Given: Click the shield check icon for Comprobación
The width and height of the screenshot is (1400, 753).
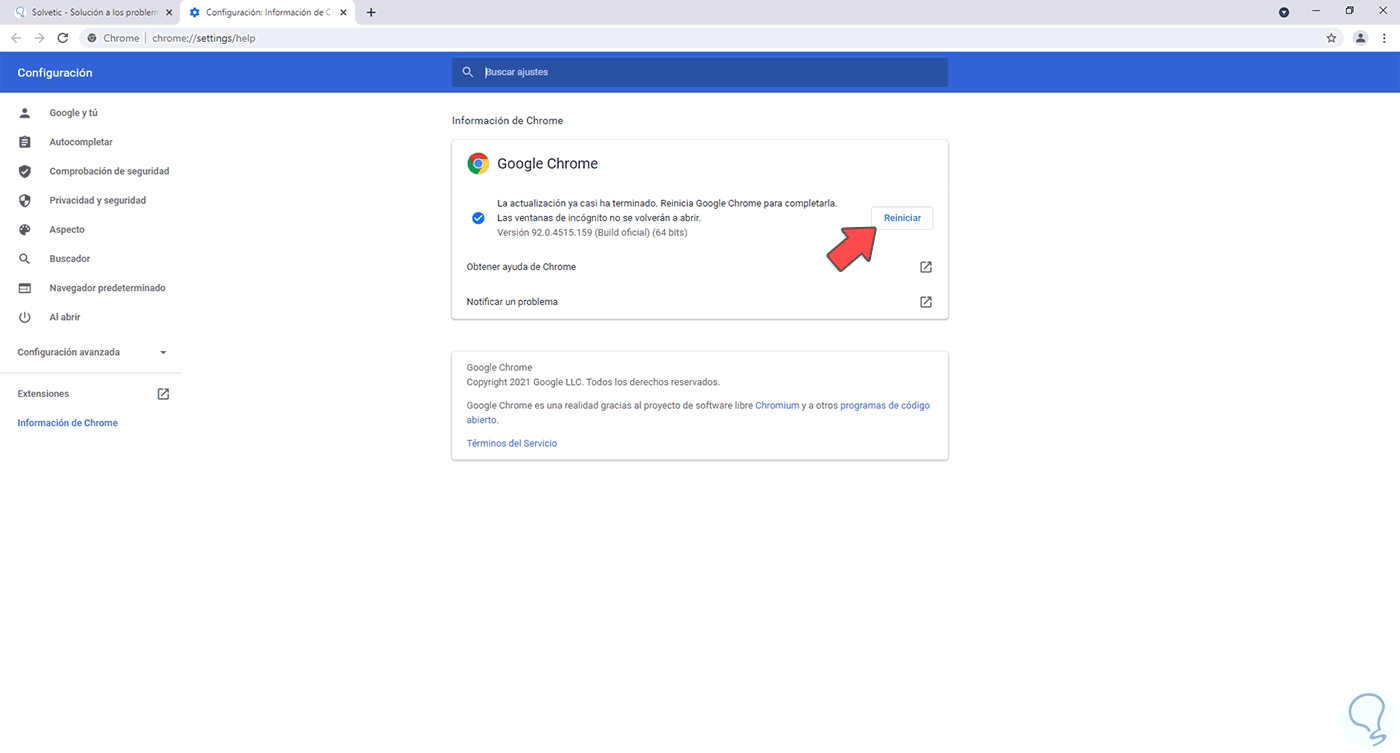Looking at the screenshot, I should point(25,171).
